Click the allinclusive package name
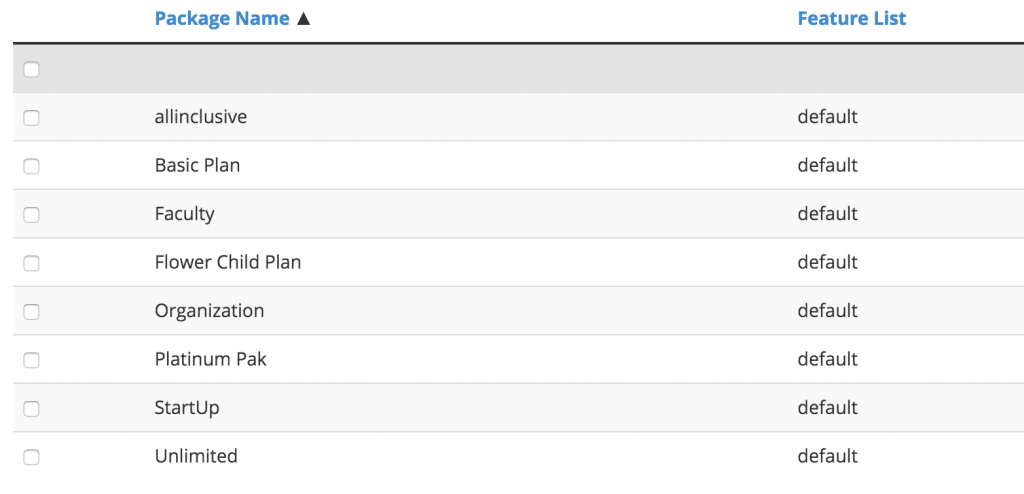Viewport: 1024px width, 494px height. point(201,117)
